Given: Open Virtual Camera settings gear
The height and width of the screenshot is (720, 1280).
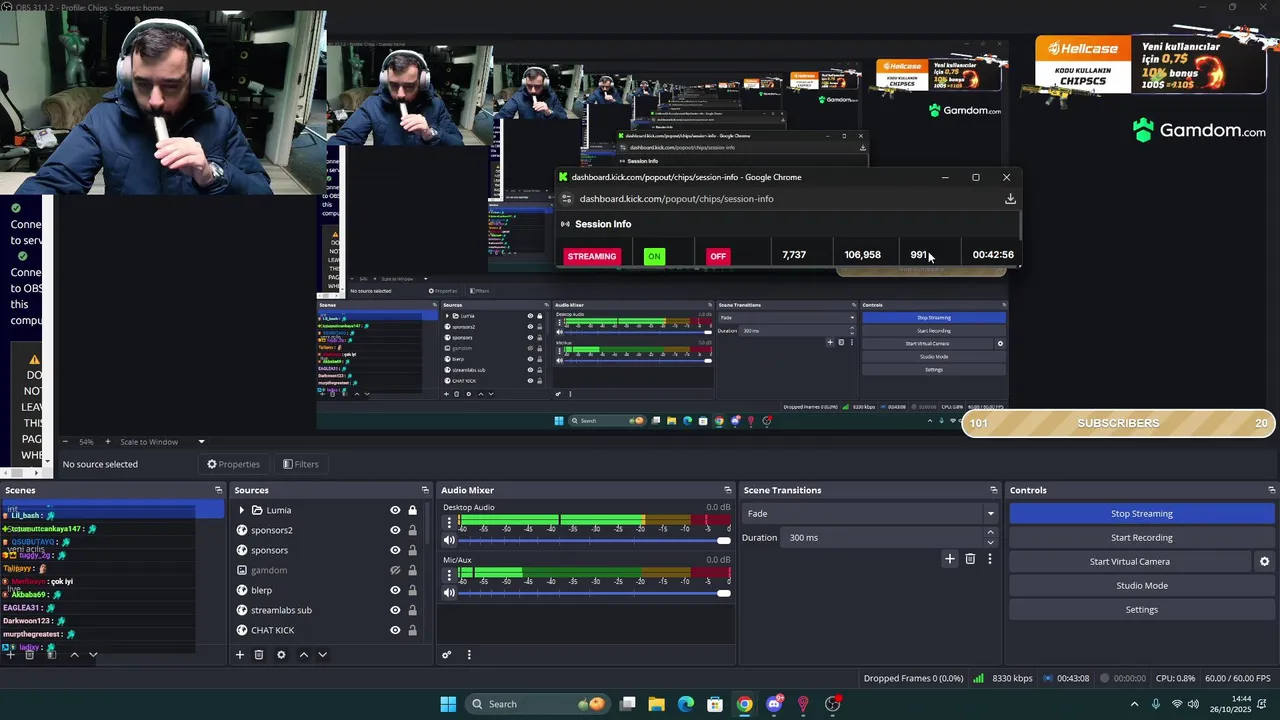Looking at the screenshot, I should tap(1264, 562).
